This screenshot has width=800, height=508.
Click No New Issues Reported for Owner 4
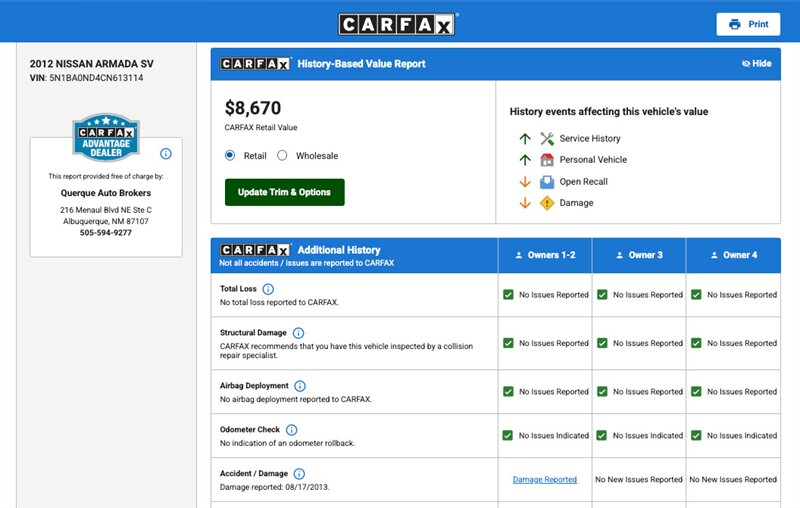click(733, 479)
